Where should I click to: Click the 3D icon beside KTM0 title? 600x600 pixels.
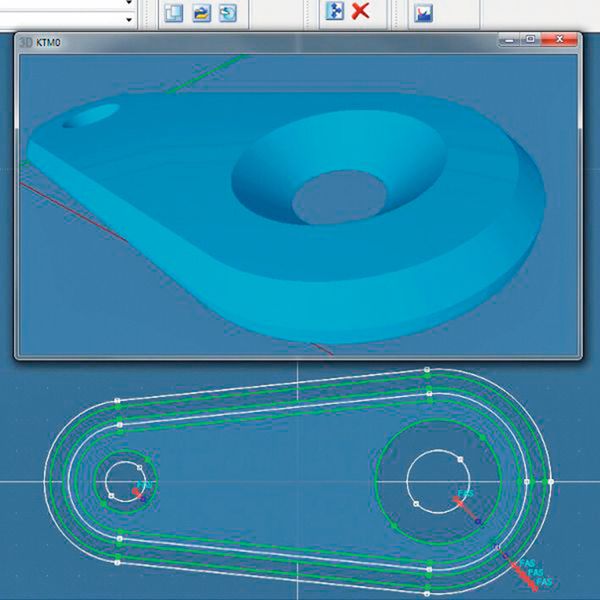(25, 42)
